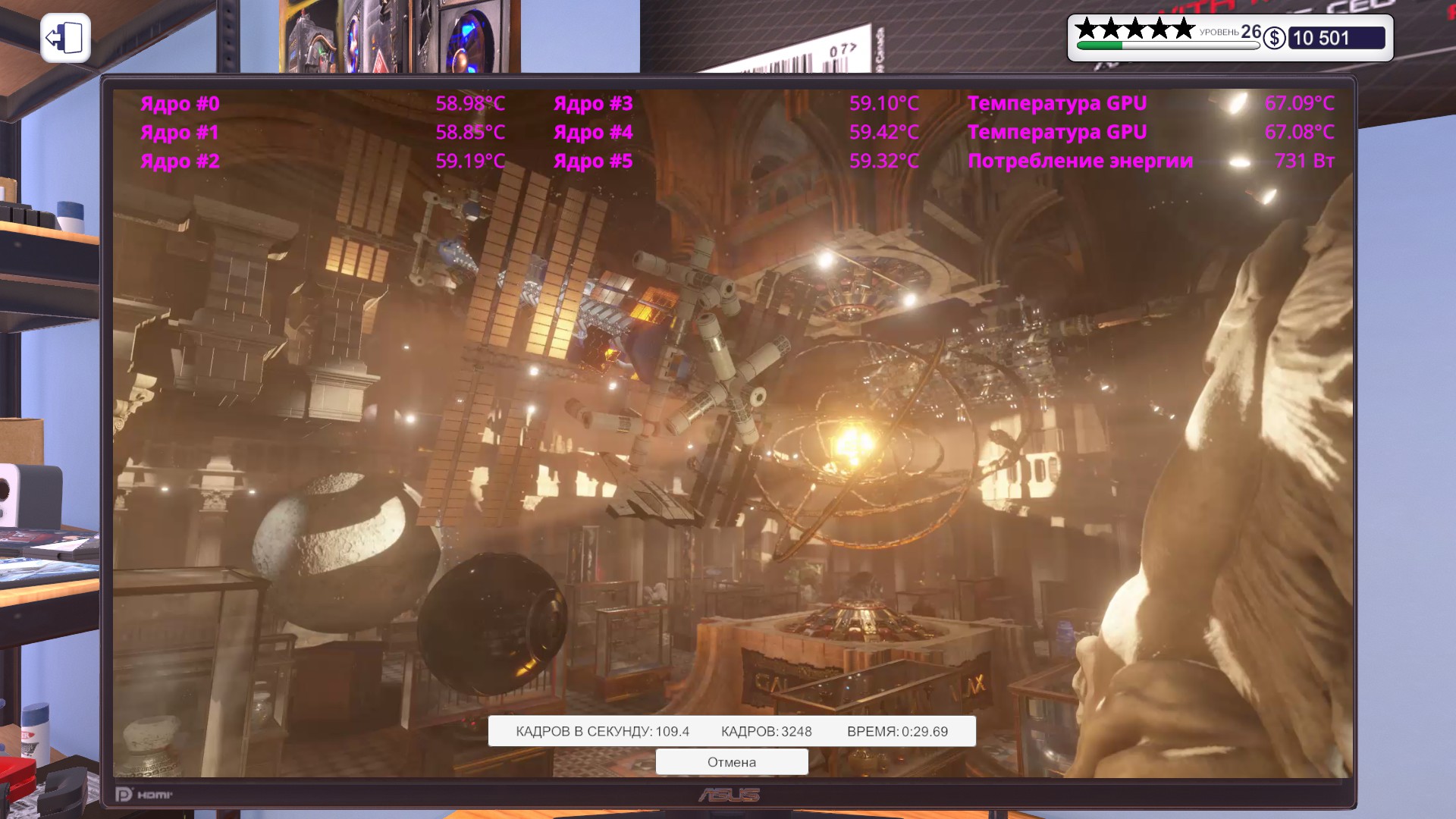Click the Ядро #1 temperature value 58.85°C

click(470, 132)
